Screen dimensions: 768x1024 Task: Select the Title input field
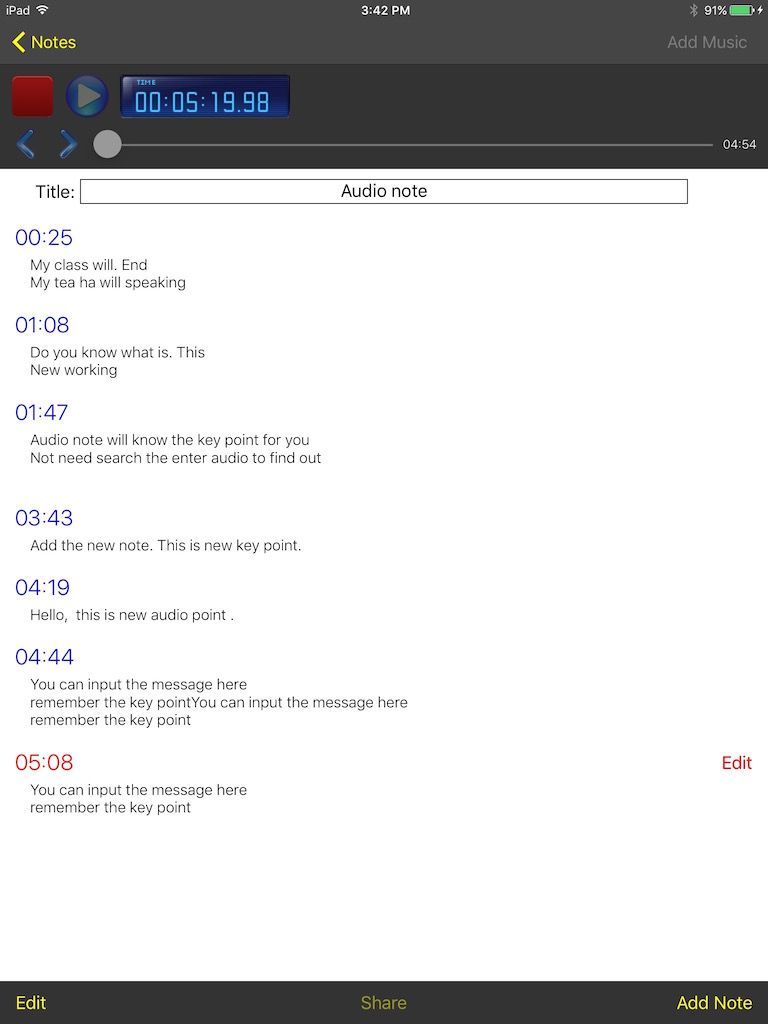(384, 191)
